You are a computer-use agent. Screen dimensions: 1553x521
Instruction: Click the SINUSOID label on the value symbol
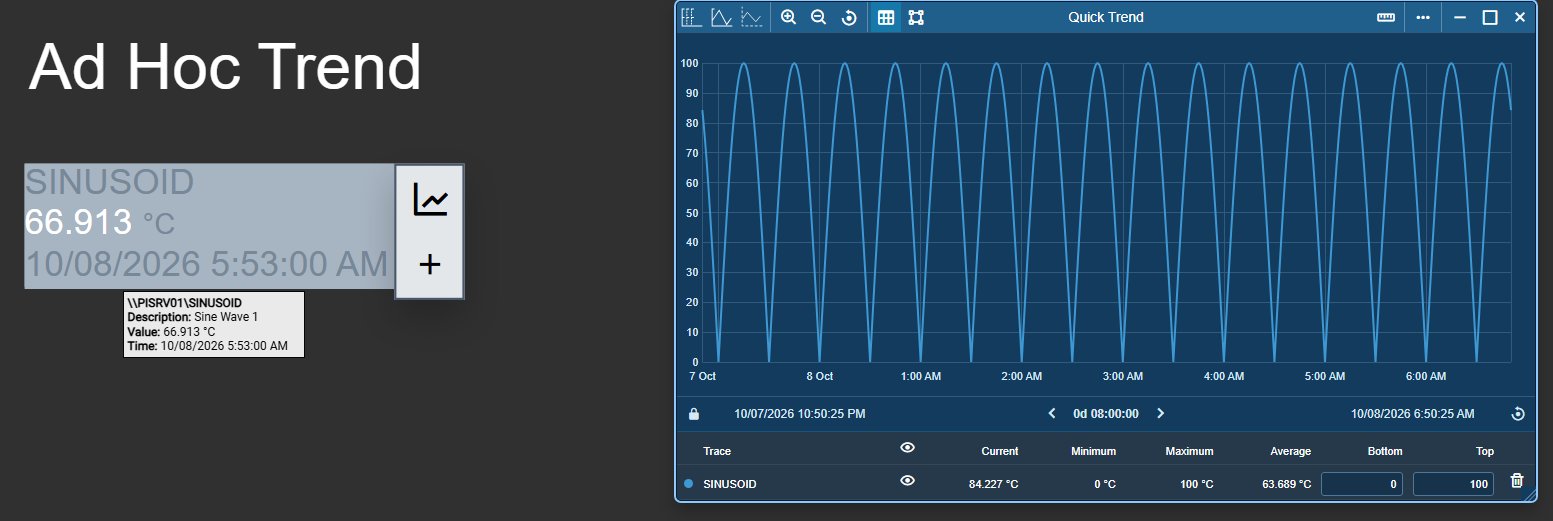point(109,182)
